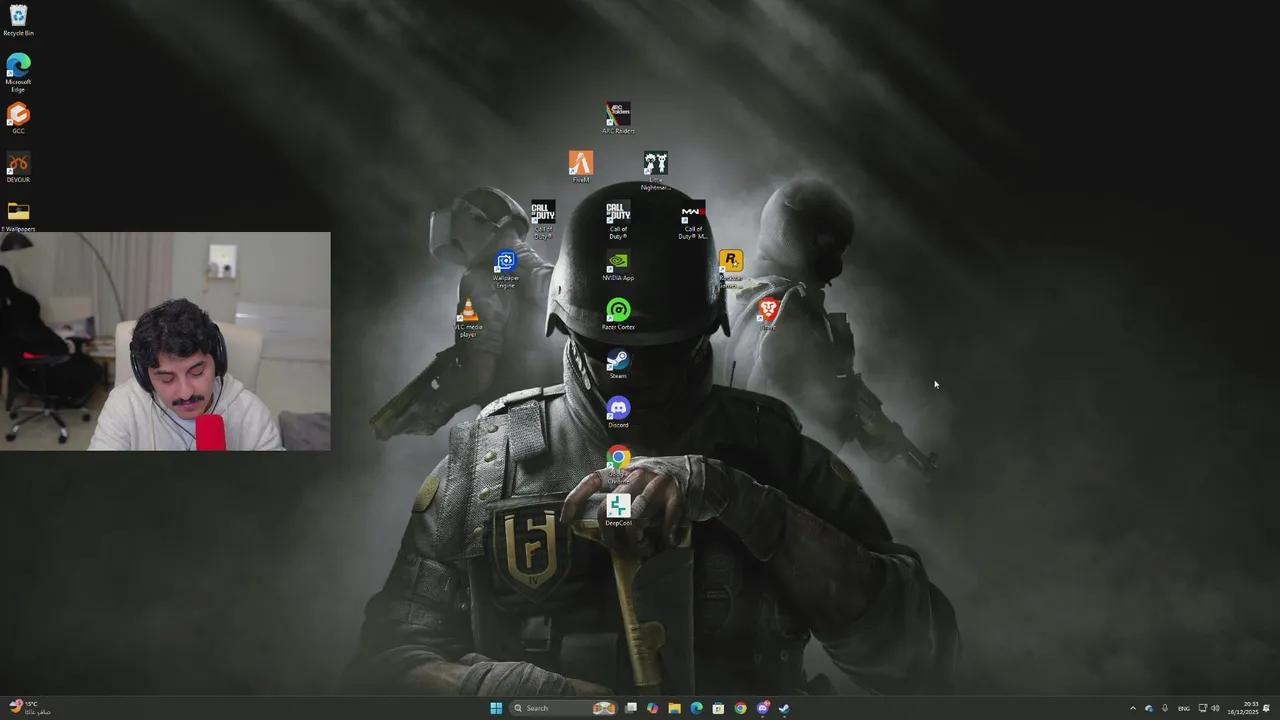The image size is (1280, 720).
Task: Select the Brave browser shortcut
Action: click(768, 314)
